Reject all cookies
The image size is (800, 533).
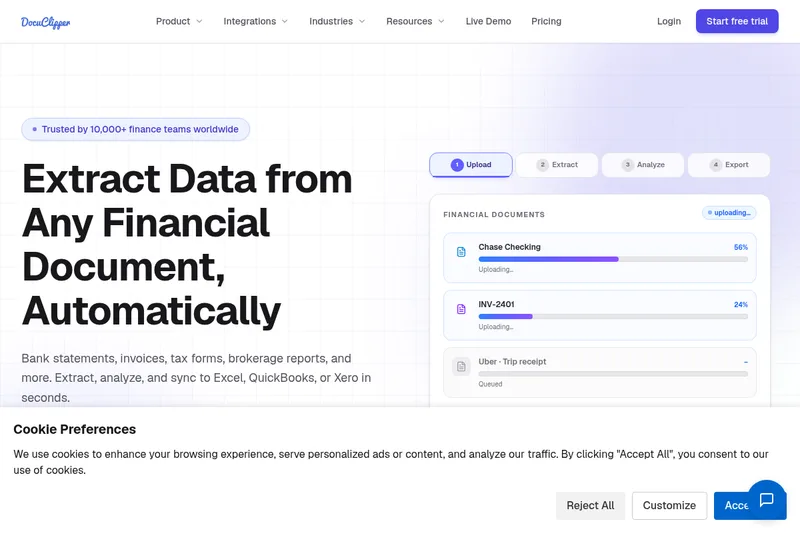[x=590, y=505]
